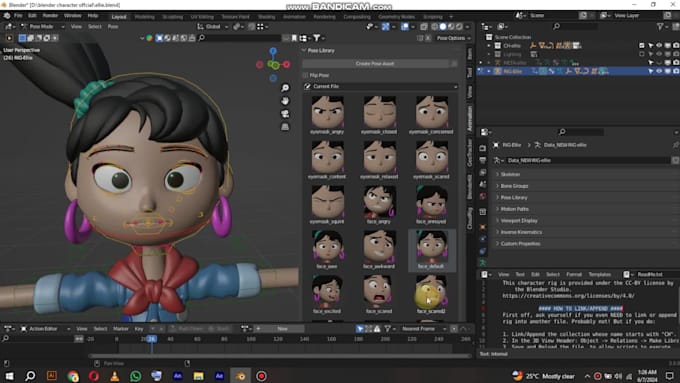Toggle eye visibility for Ch-ellie collection
680x383 pixels.
click(x=659, y=46)
